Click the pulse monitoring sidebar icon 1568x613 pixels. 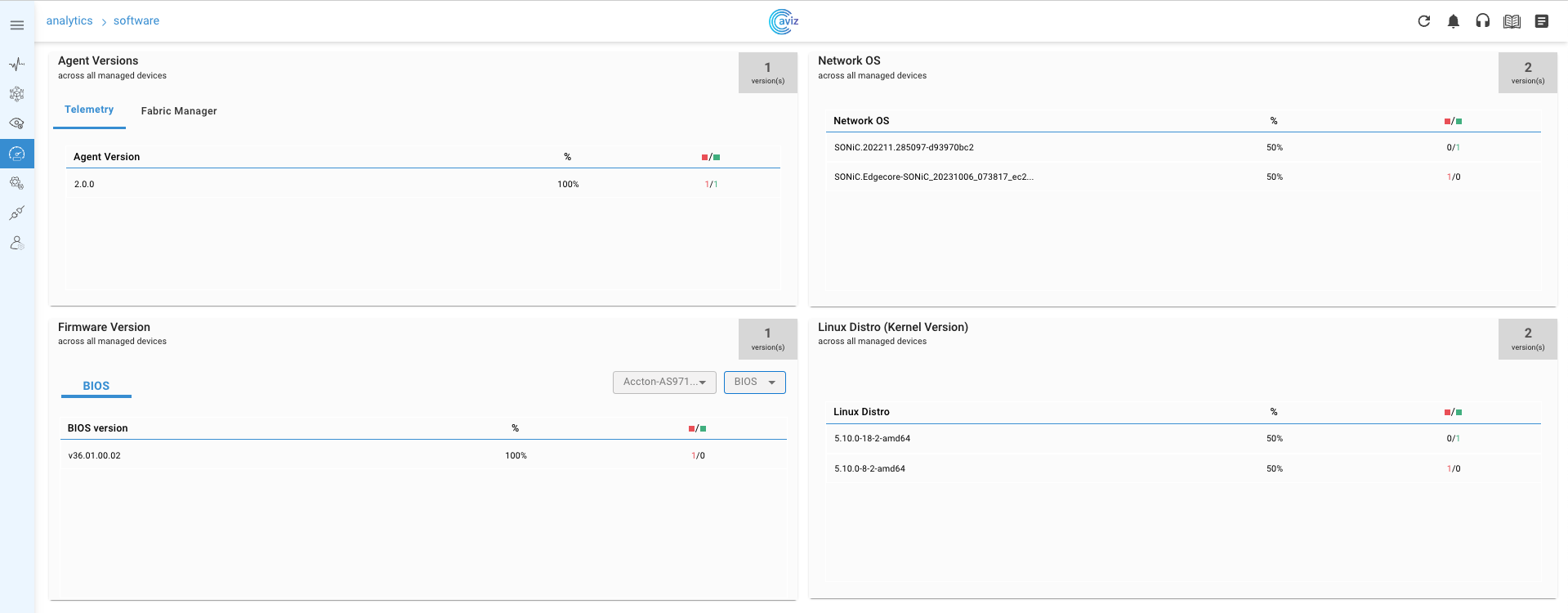click(16, 64)
